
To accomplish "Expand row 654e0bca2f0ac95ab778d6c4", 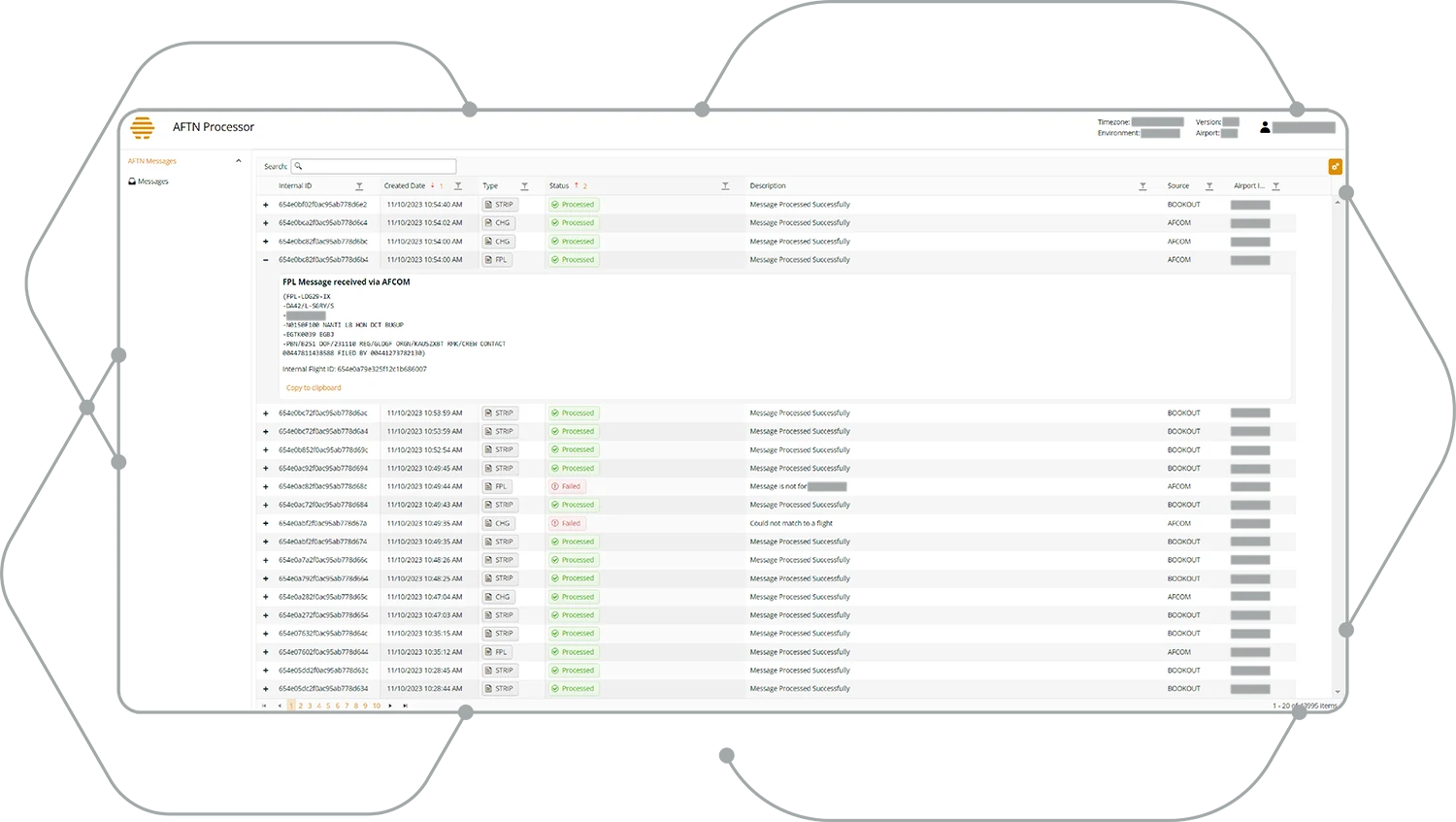I will click(x=266, y=223).
